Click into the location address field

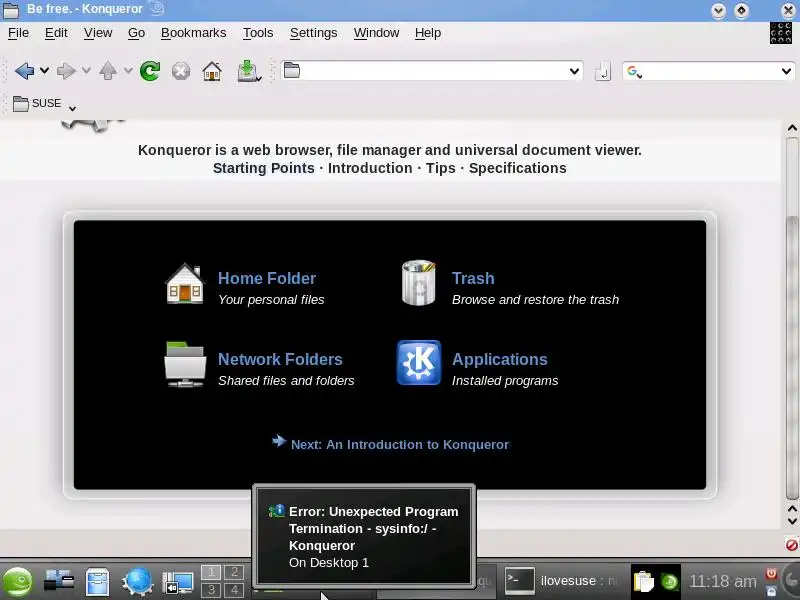click(x=434, y=70)
